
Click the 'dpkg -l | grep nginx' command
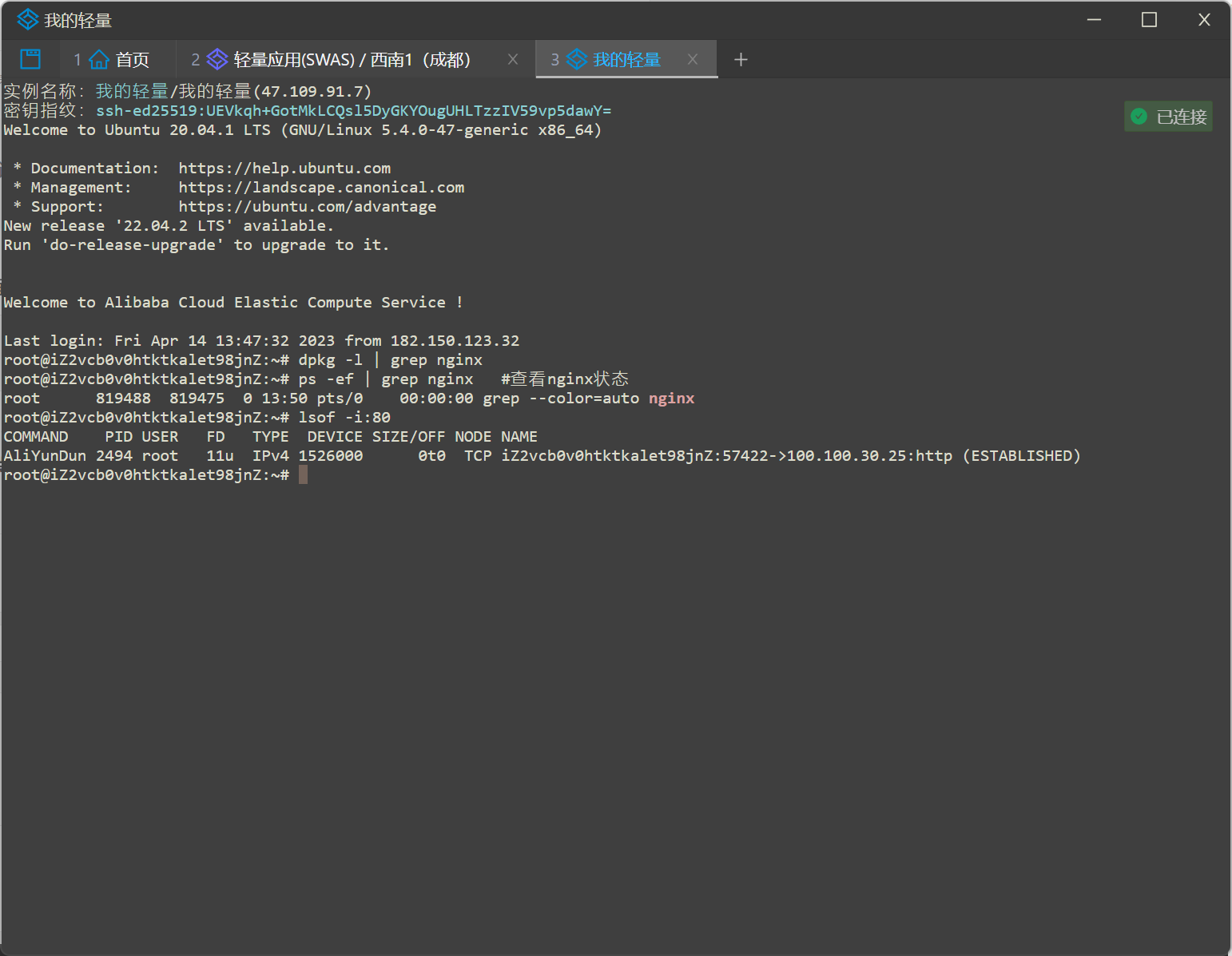click(391, 359)
